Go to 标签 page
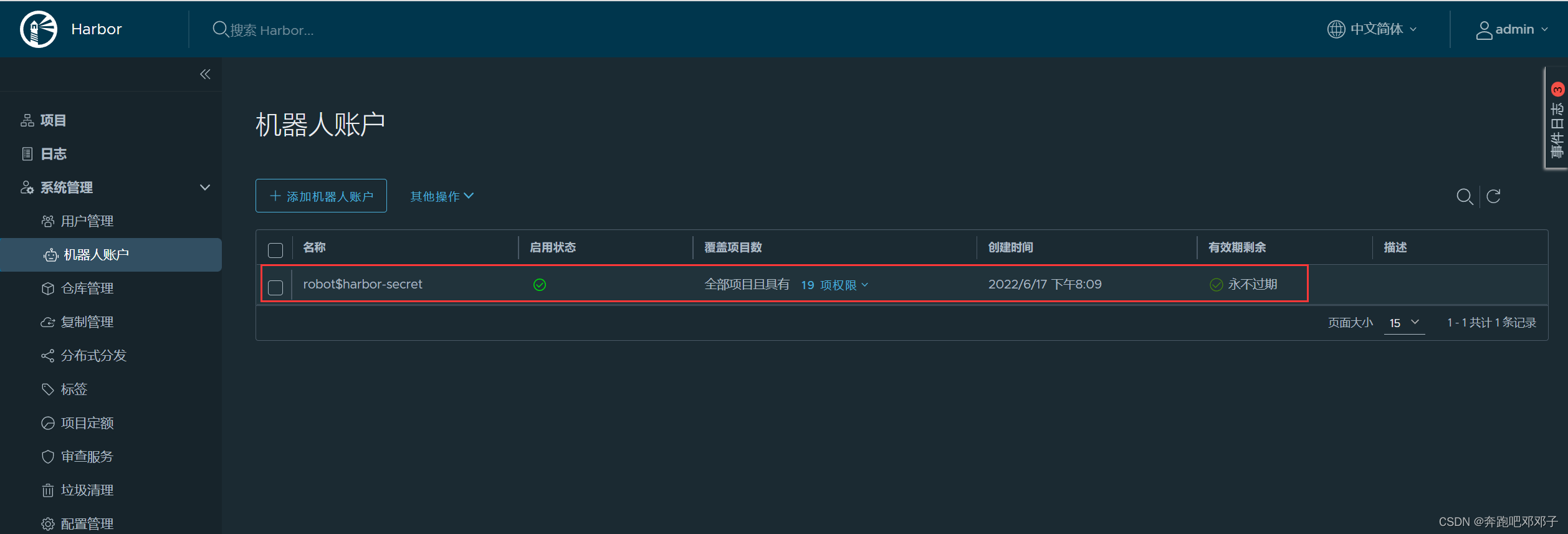The width and height of the screenshot is (1568, 534). [x=74, y=389]
